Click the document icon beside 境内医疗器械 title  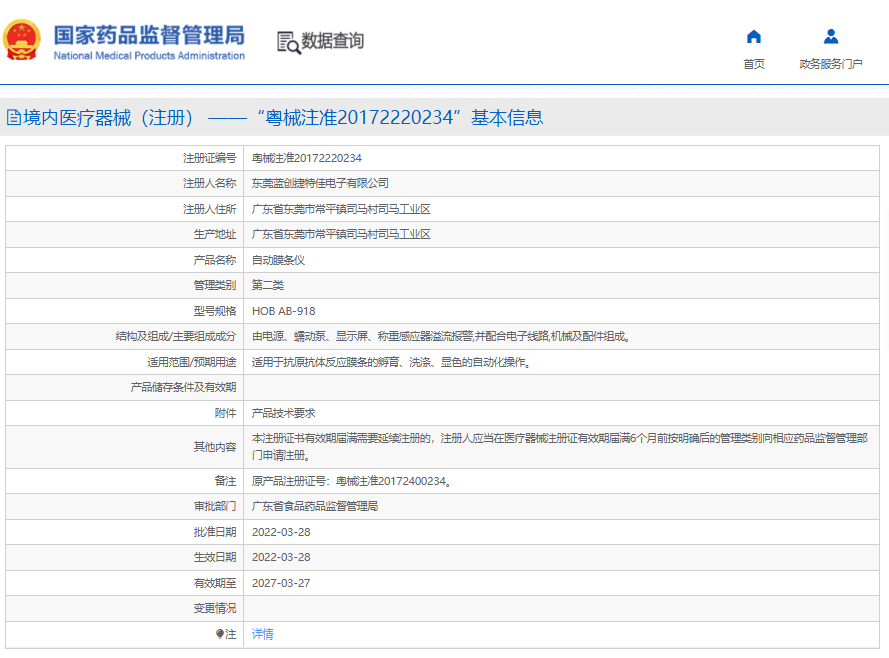point(14,118)
